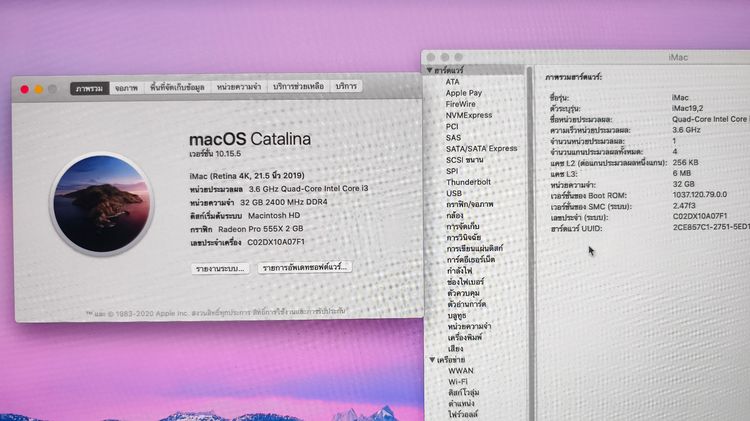This screenshot has height=421, width=750.
Task: Open the พื้นที่จัดเก็บข้อมูล (Storage) tab
Action: pyautogui.click(x=177, y=87)
